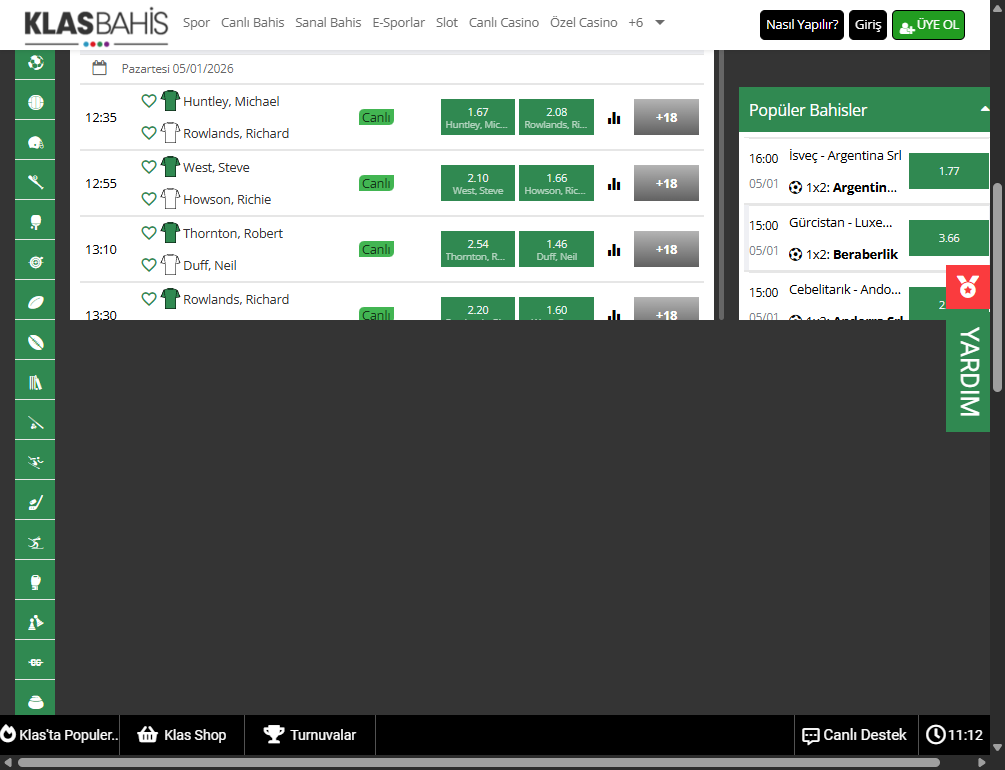Open +18 markets for Thornton vs Duff
The image size is (1005, 770).
point(666,249)
